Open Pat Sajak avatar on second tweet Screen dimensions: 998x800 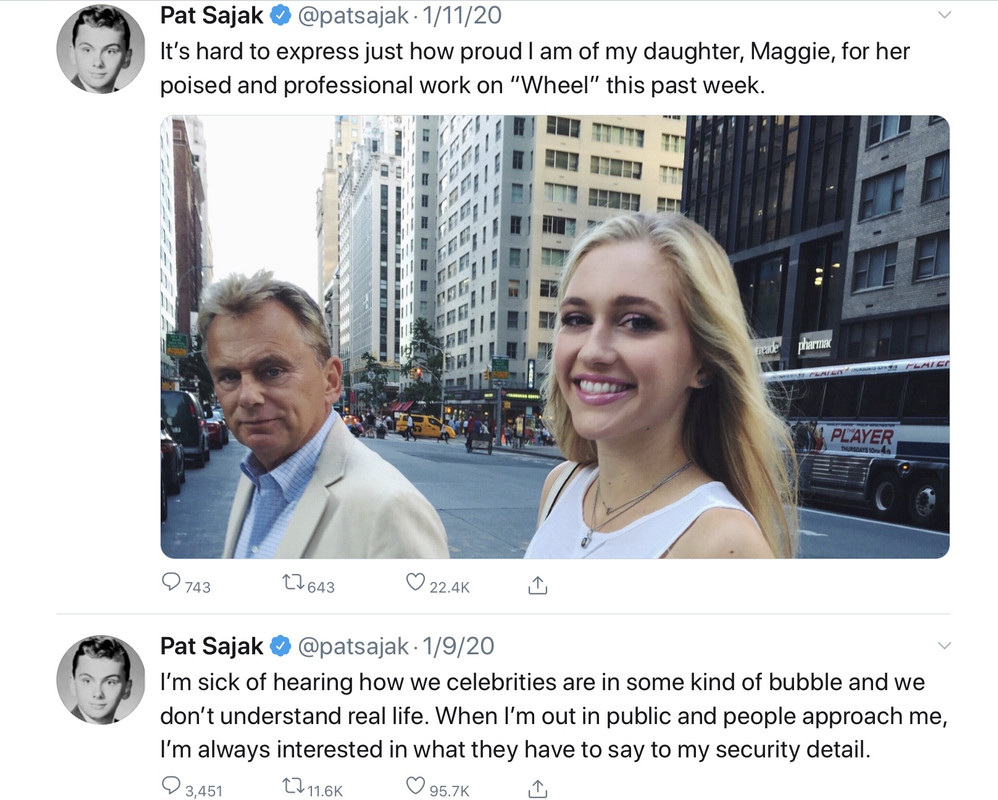coord(101,680)
